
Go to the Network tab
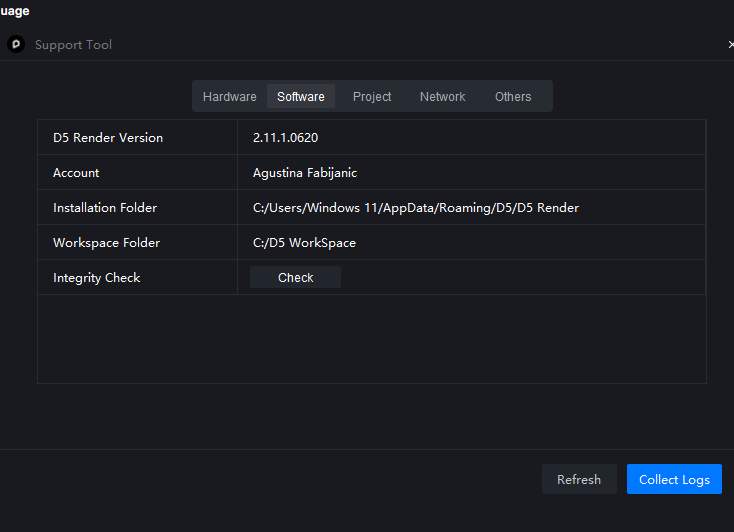click(442, 97)
